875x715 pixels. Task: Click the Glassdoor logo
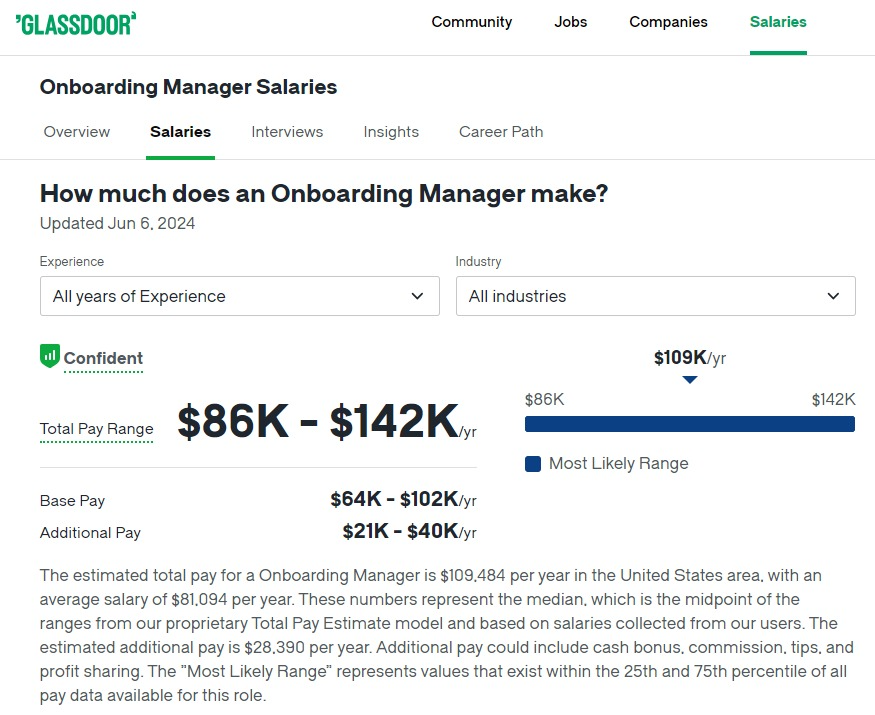pyautogui.click(x=76, y=23)
